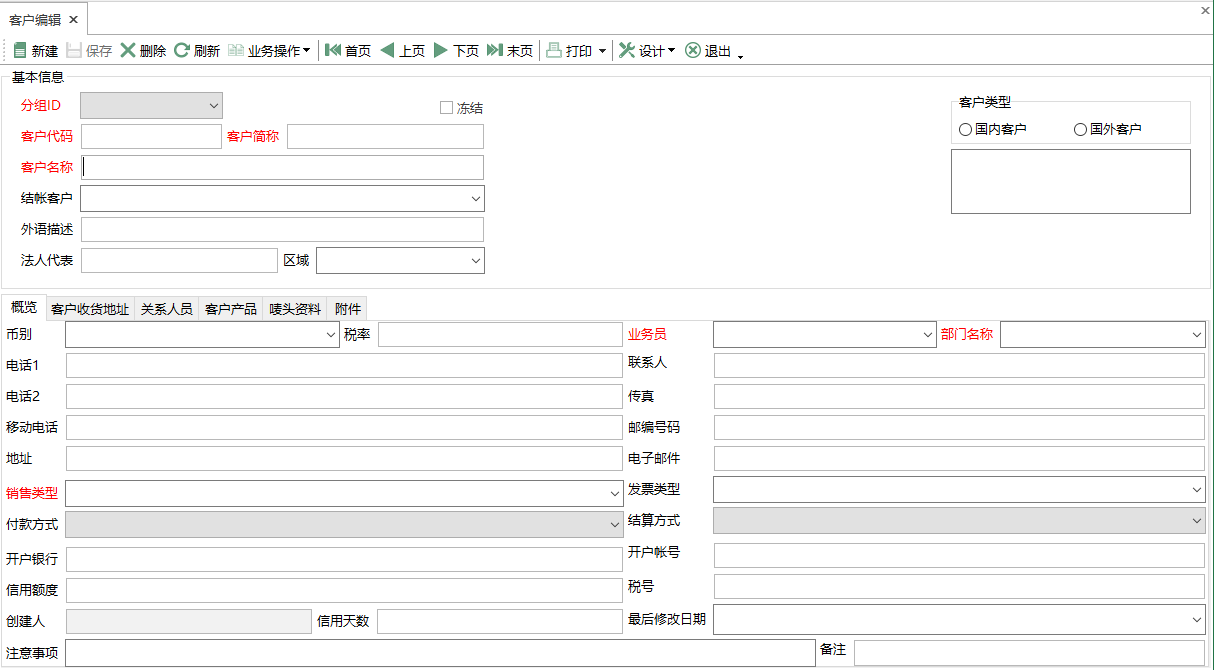The image size is (1214, 670).
Task: Click the 地址 input field
Action: coord(345,458)
